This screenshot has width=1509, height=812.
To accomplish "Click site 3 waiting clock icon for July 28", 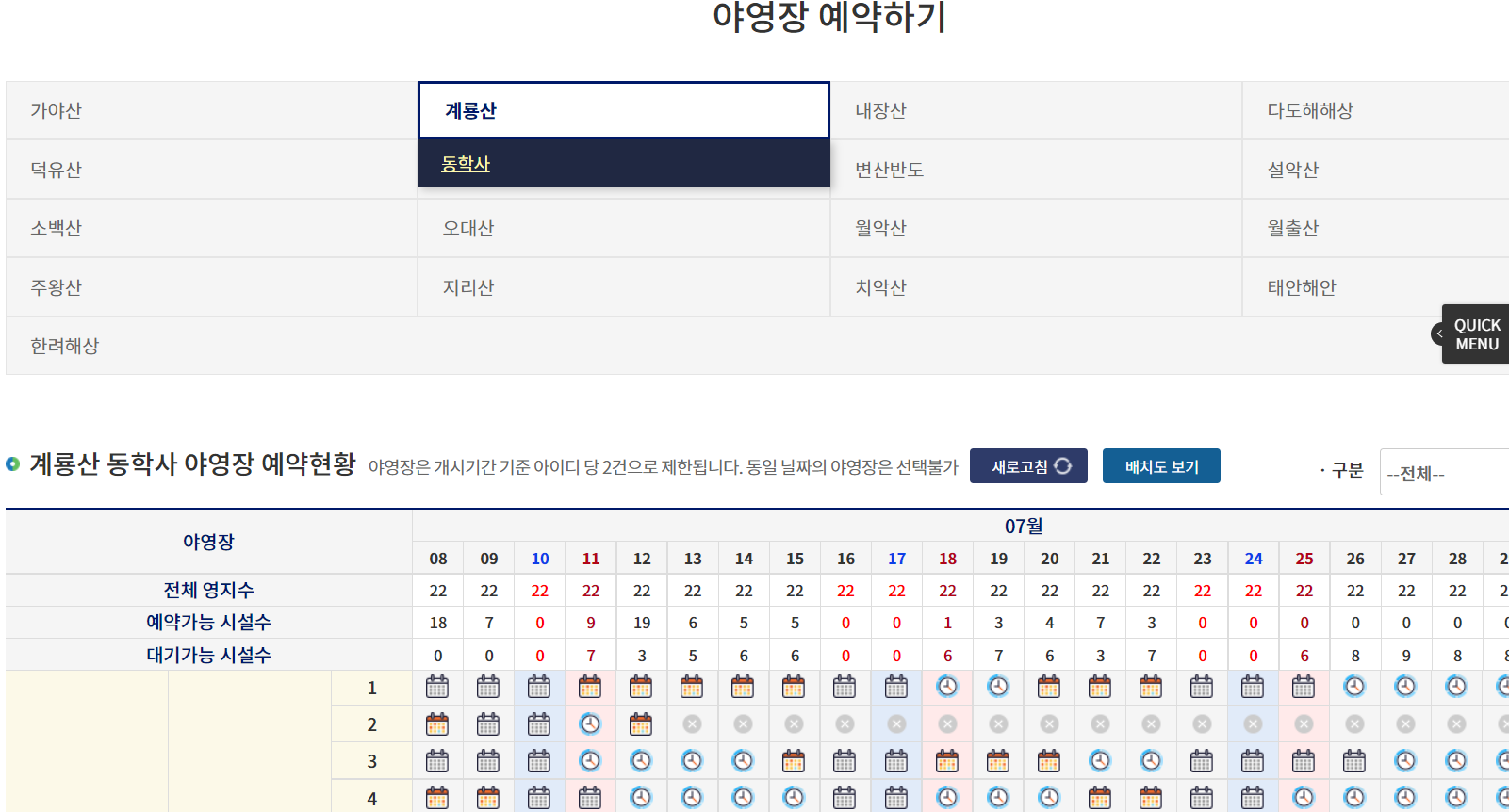I will pyautogui.click(x=1456, y=760).
